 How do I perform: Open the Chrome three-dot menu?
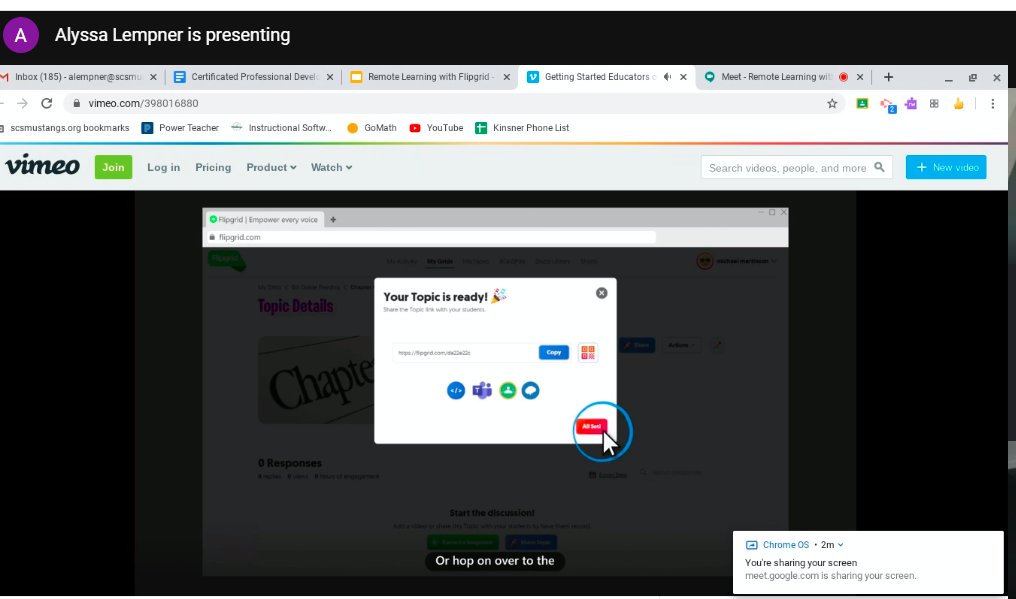coord(993,103)
